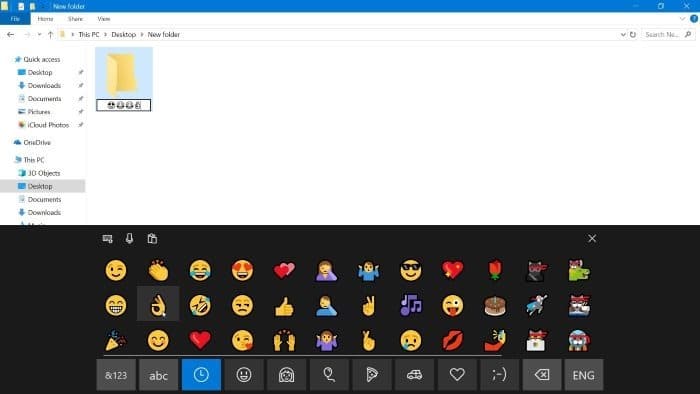
Task: Switch to the &123 symbols keyboard
Action: (x=116, y=375)
